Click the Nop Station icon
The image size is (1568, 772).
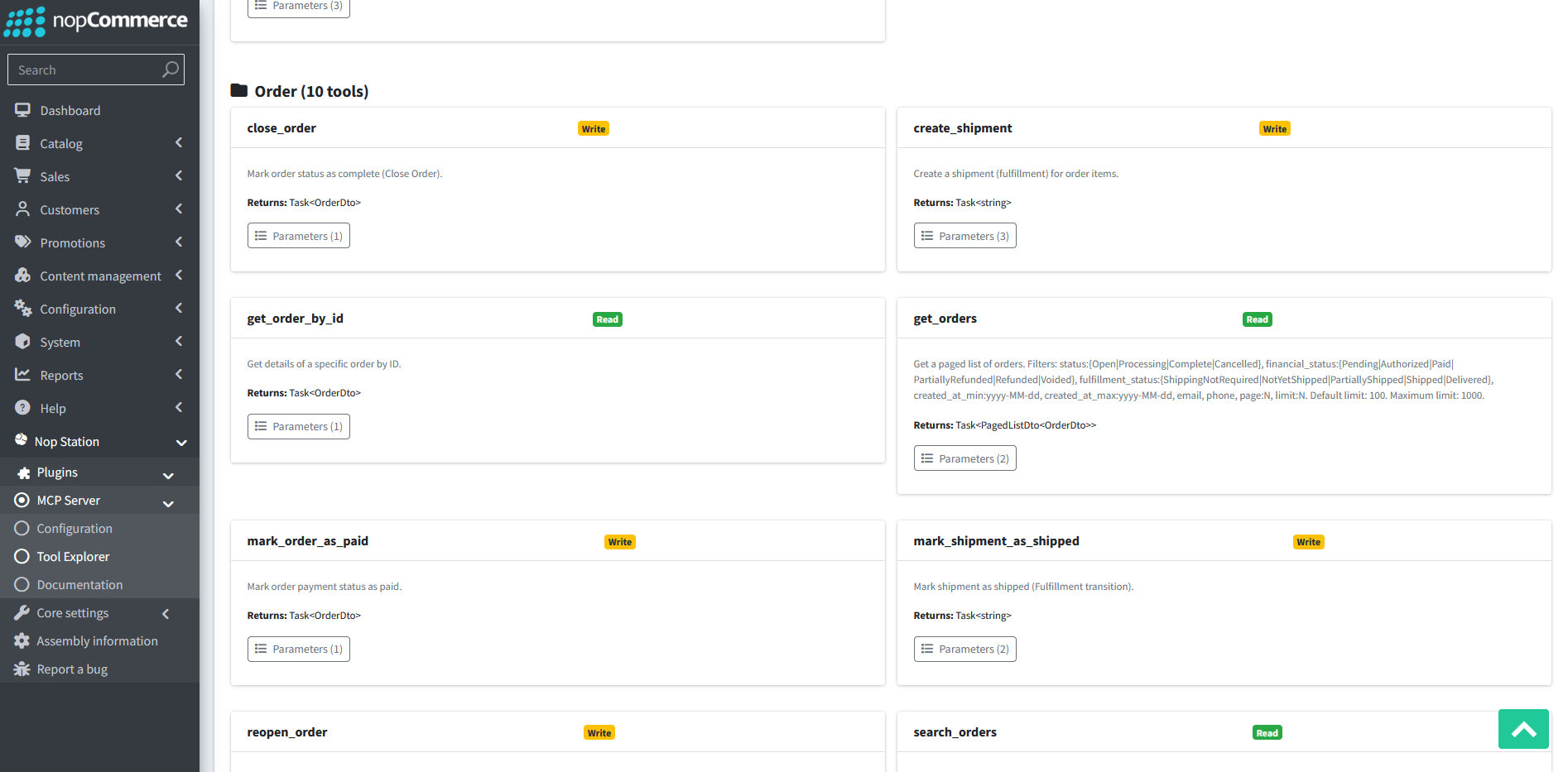click(21, 440)
